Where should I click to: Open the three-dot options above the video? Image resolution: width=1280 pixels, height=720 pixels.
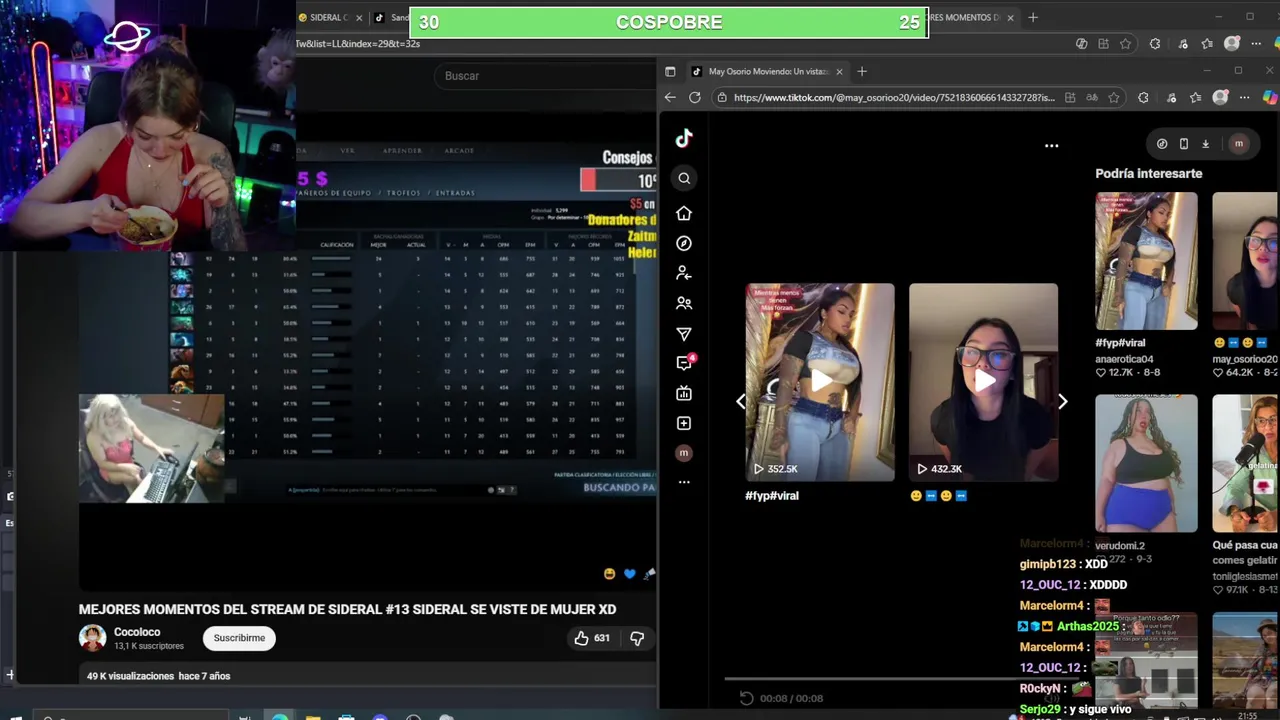tap(1051, 146)
